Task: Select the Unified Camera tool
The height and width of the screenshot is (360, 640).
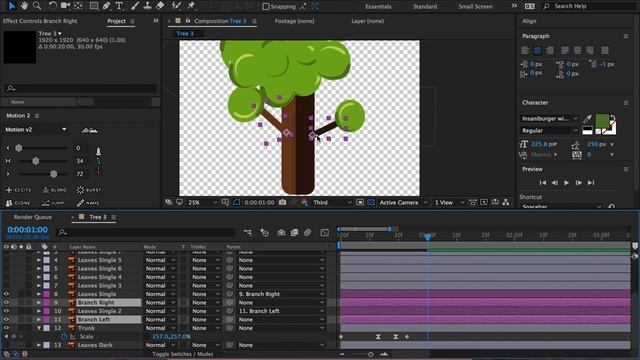Action: pyautogui.click(x=65, y=6)
